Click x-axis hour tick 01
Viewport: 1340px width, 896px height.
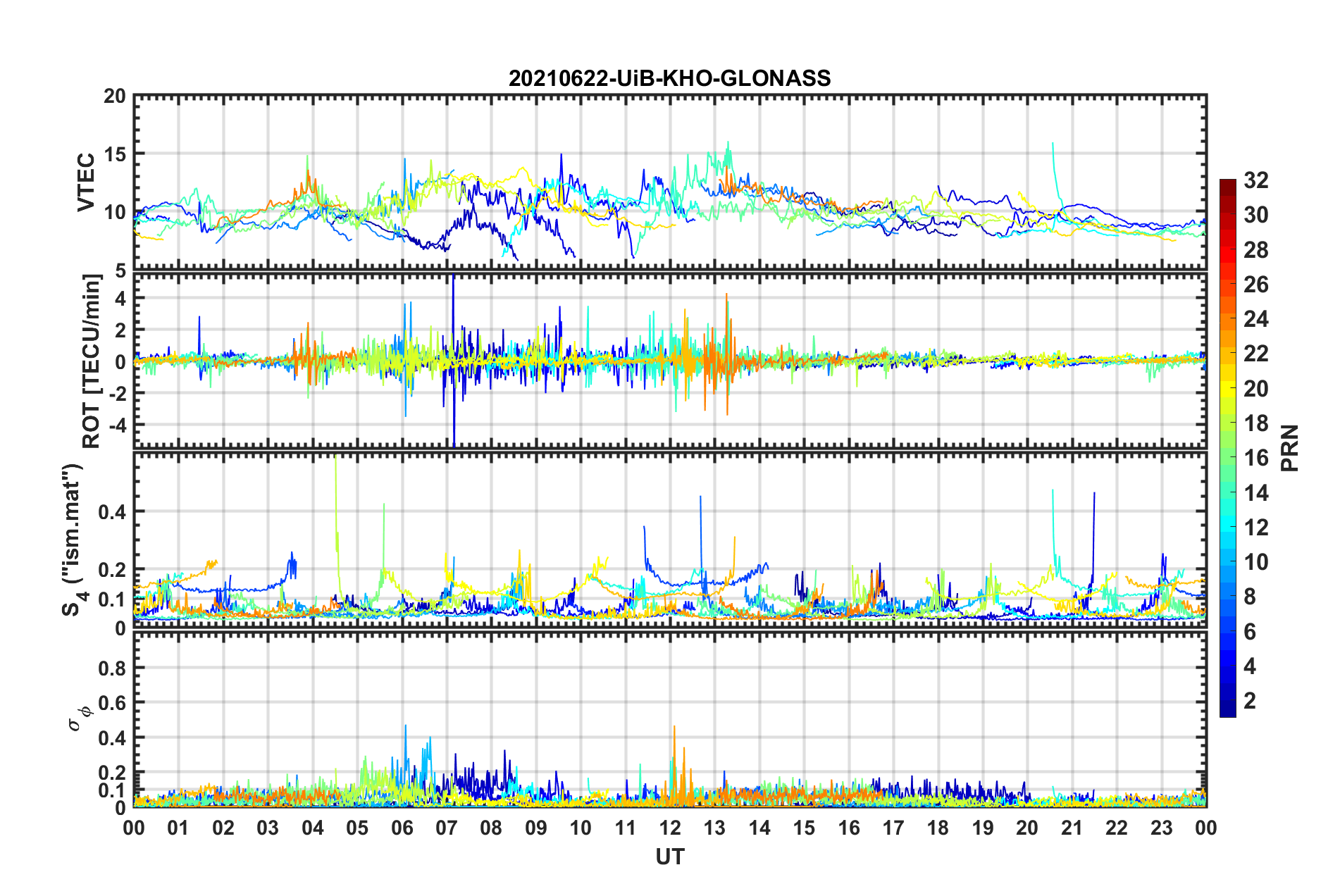[x=178, y=828]
